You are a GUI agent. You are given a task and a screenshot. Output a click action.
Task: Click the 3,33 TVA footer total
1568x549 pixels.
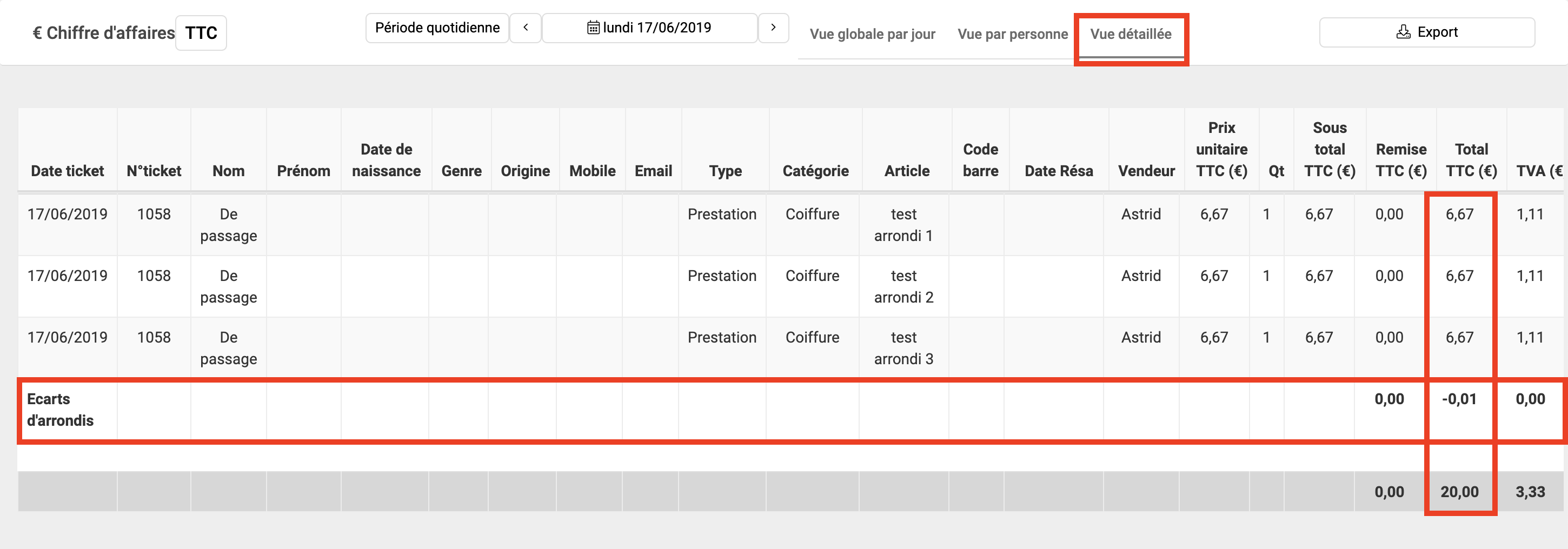click(1530, 492)
